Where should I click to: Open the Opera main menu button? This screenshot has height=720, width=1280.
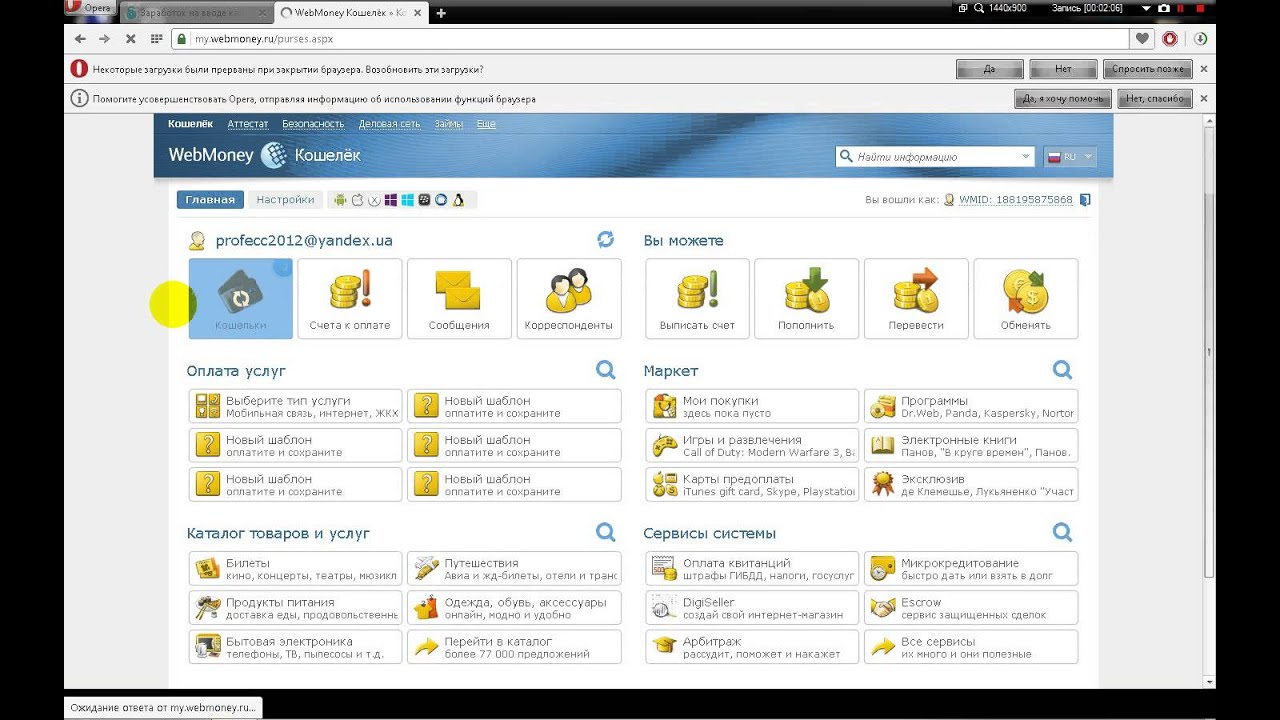[x=92, y=8]
